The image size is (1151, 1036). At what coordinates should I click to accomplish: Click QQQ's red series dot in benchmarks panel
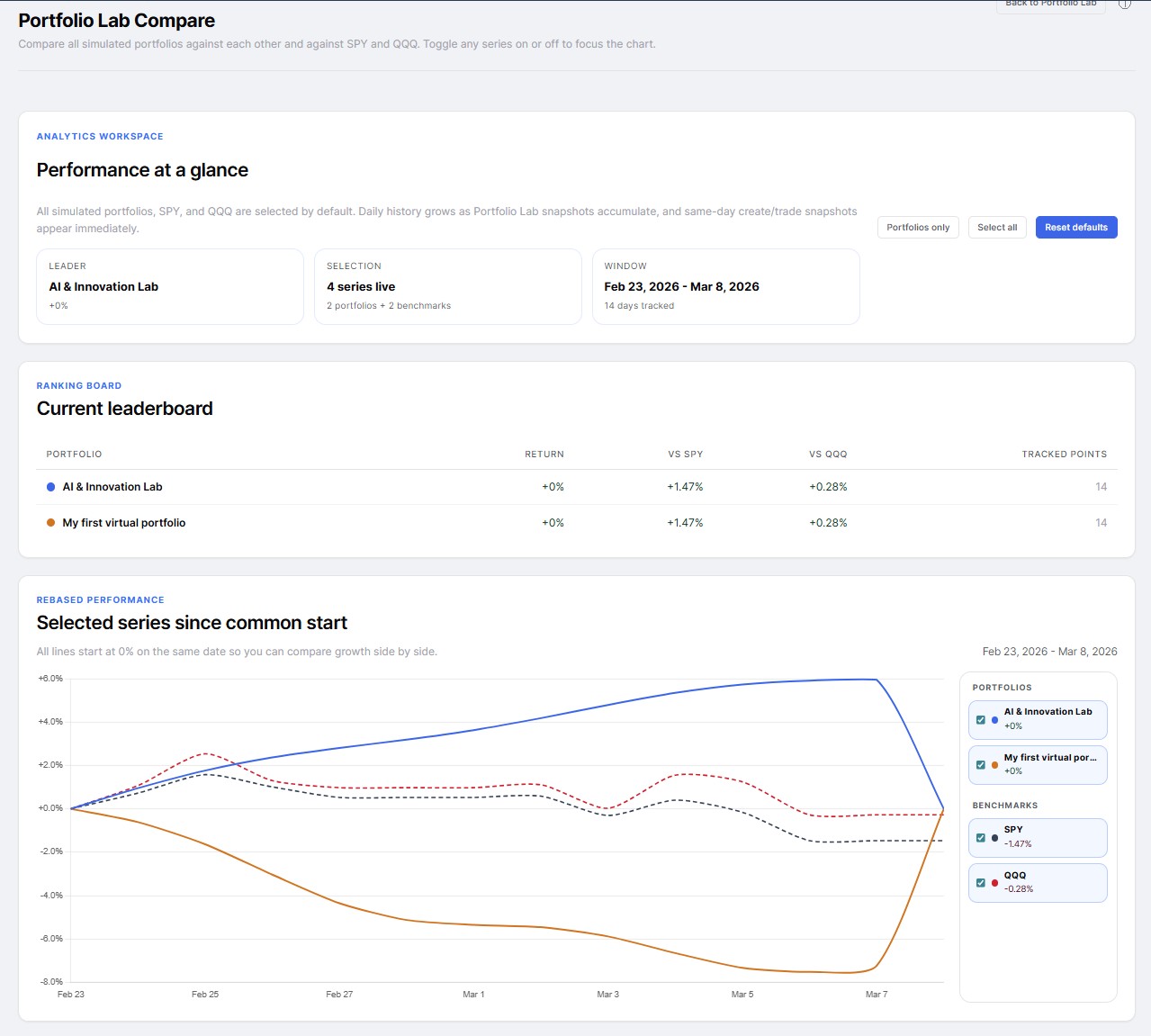pyautogui.click(x=994, y=883)
